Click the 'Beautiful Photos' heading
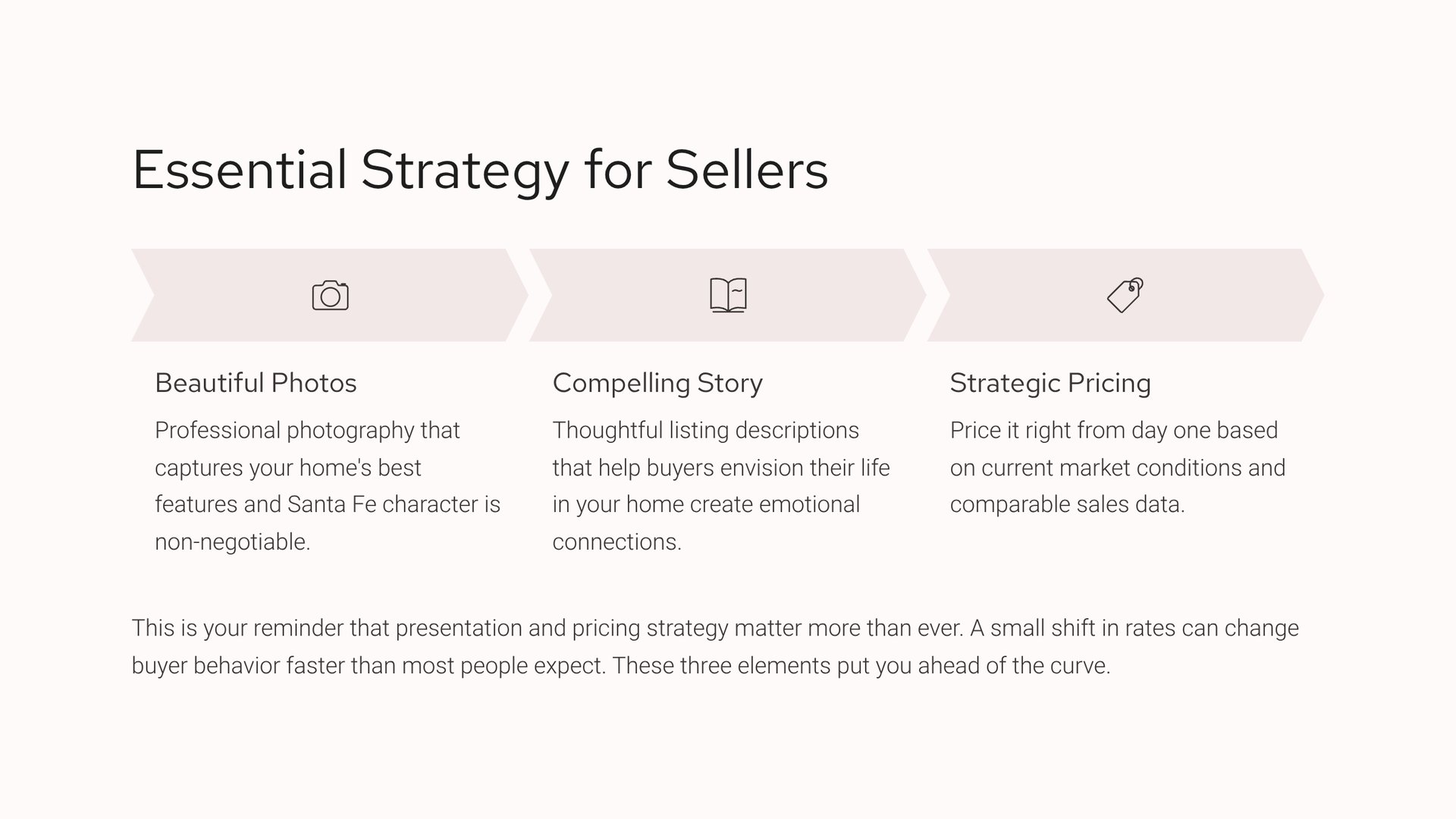This screenshot has width=1456, height=819. (256, 383)
